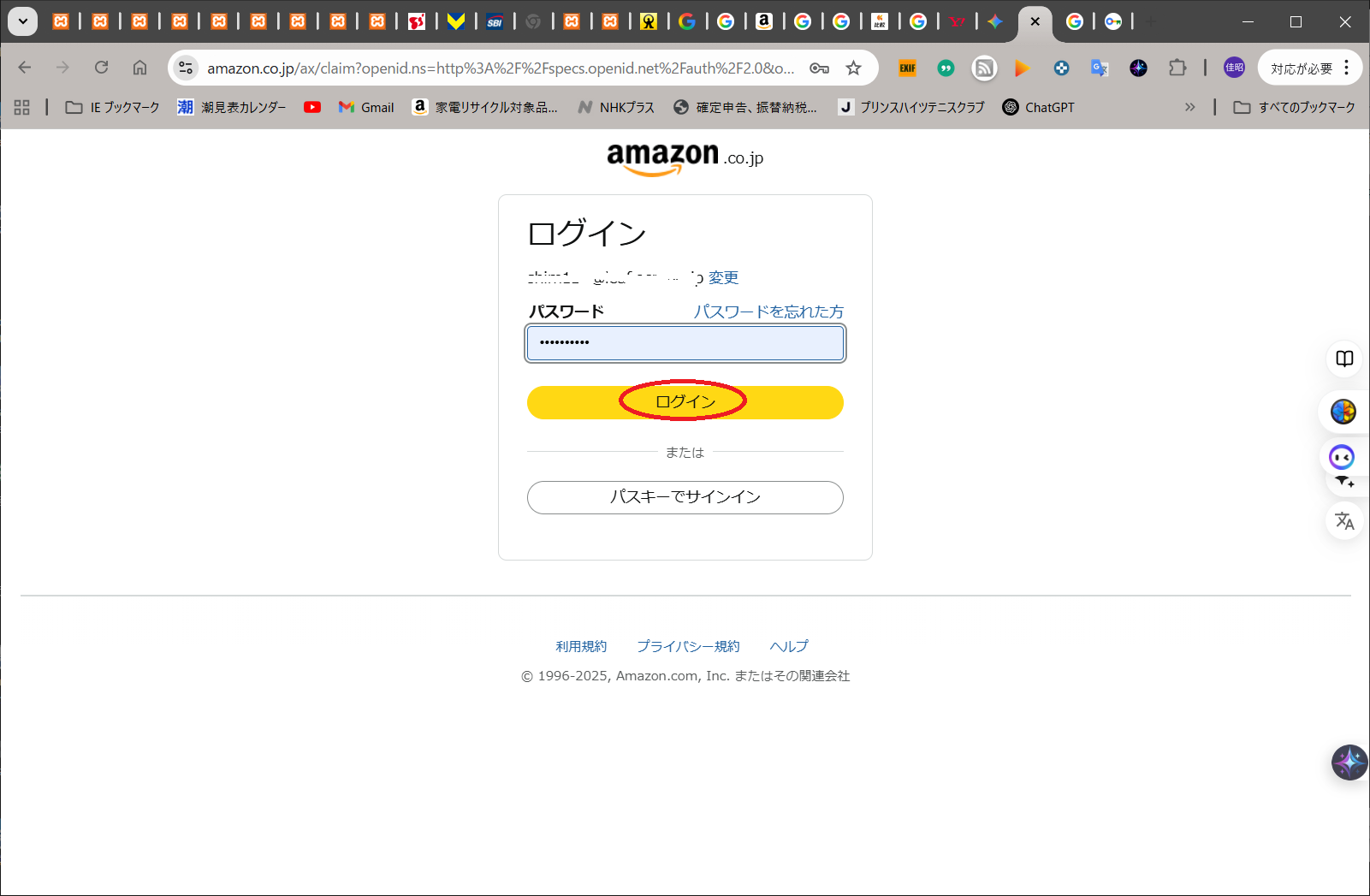Open the ChatGPT bookmark
Image resolution: width=1370 pixels, height=896 pixels.
click(1038, 107)
